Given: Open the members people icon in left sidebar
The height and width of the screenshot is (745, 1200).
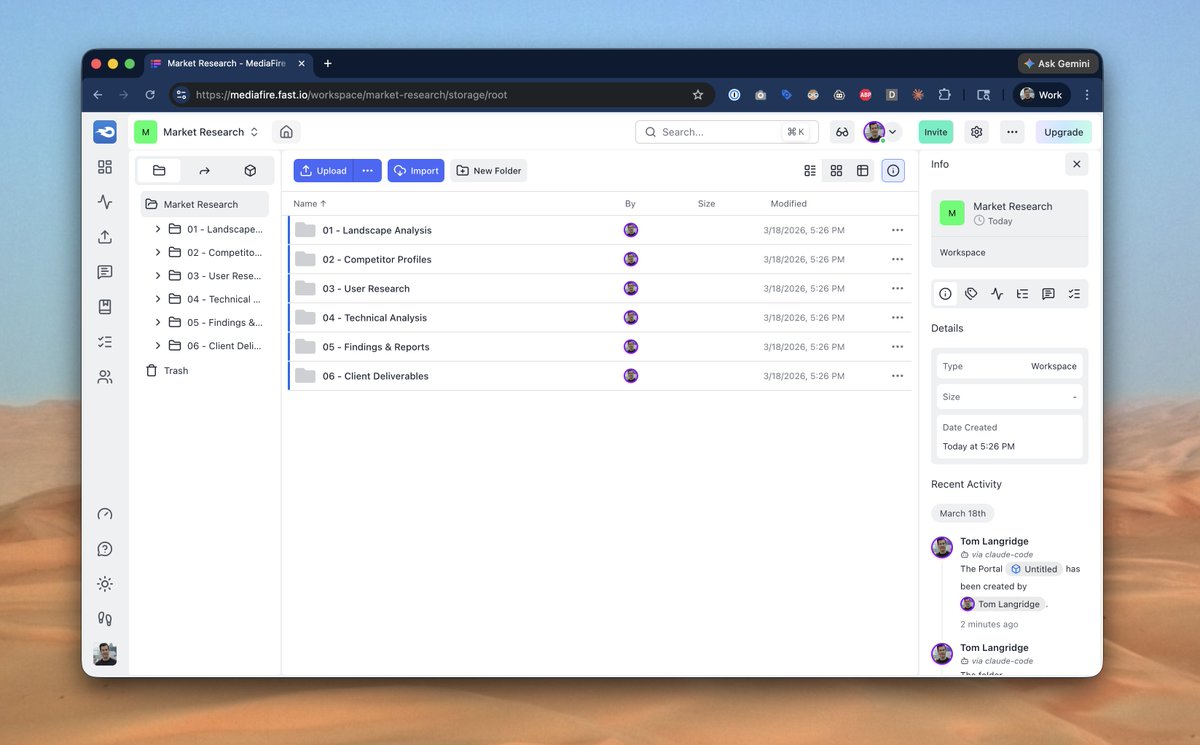Looking at the screenshot, I should click(x=105, y=377).
